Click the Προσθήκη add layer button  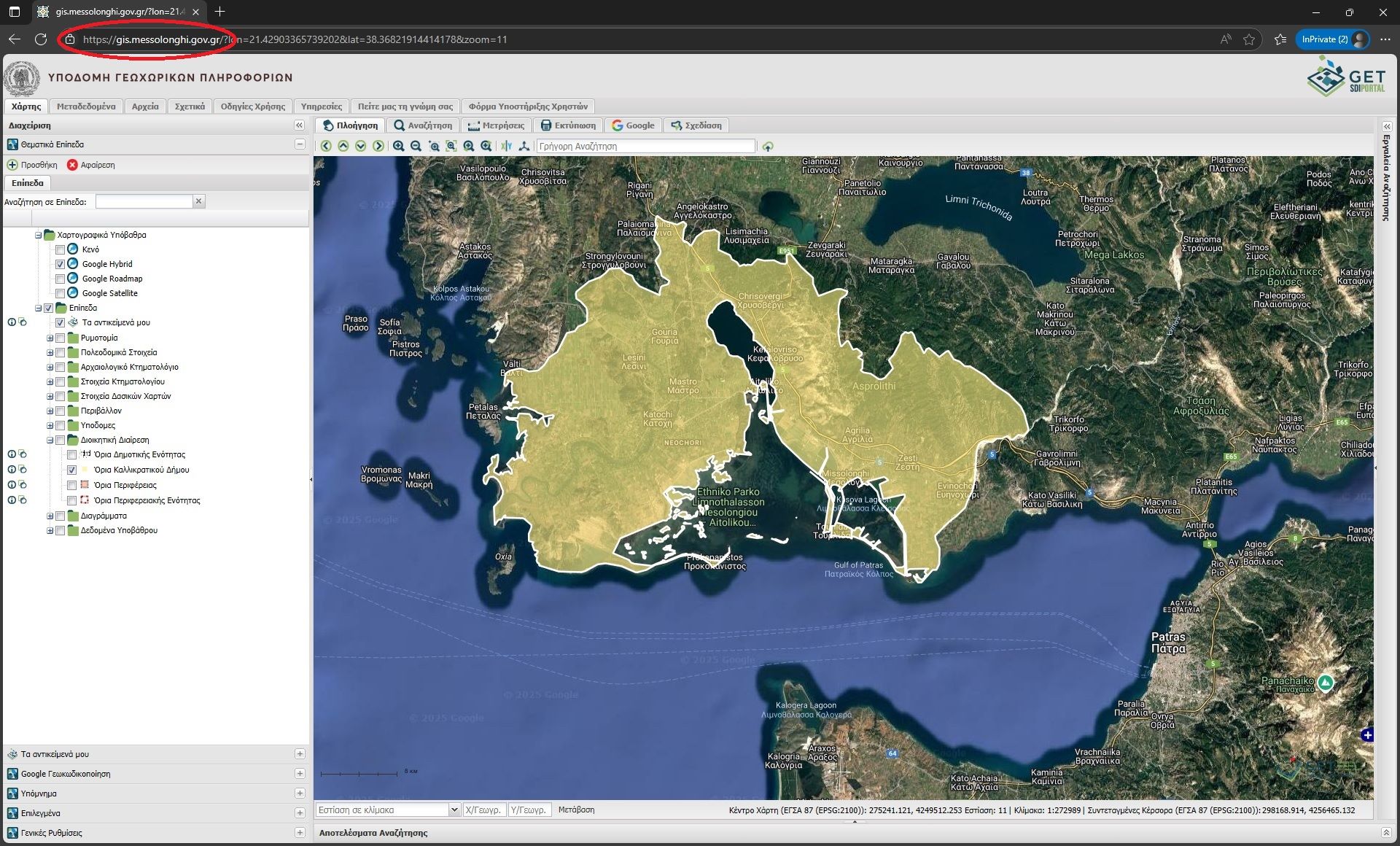pos(32,165)
